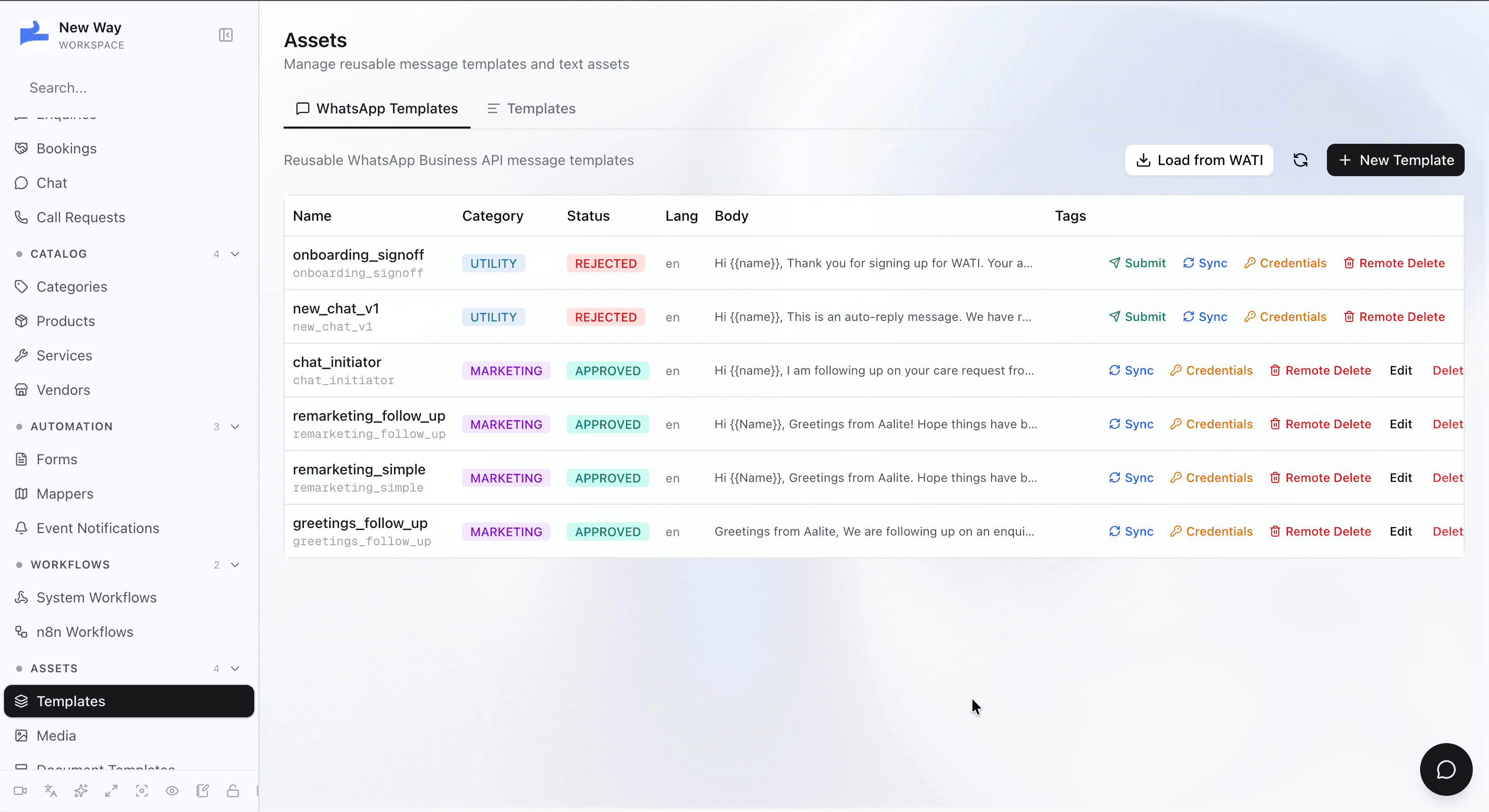This screenshot has width=1489, height=812.
Task: Click the expand arrows icon in sidebar footer
Action: (x=111, y=791)
